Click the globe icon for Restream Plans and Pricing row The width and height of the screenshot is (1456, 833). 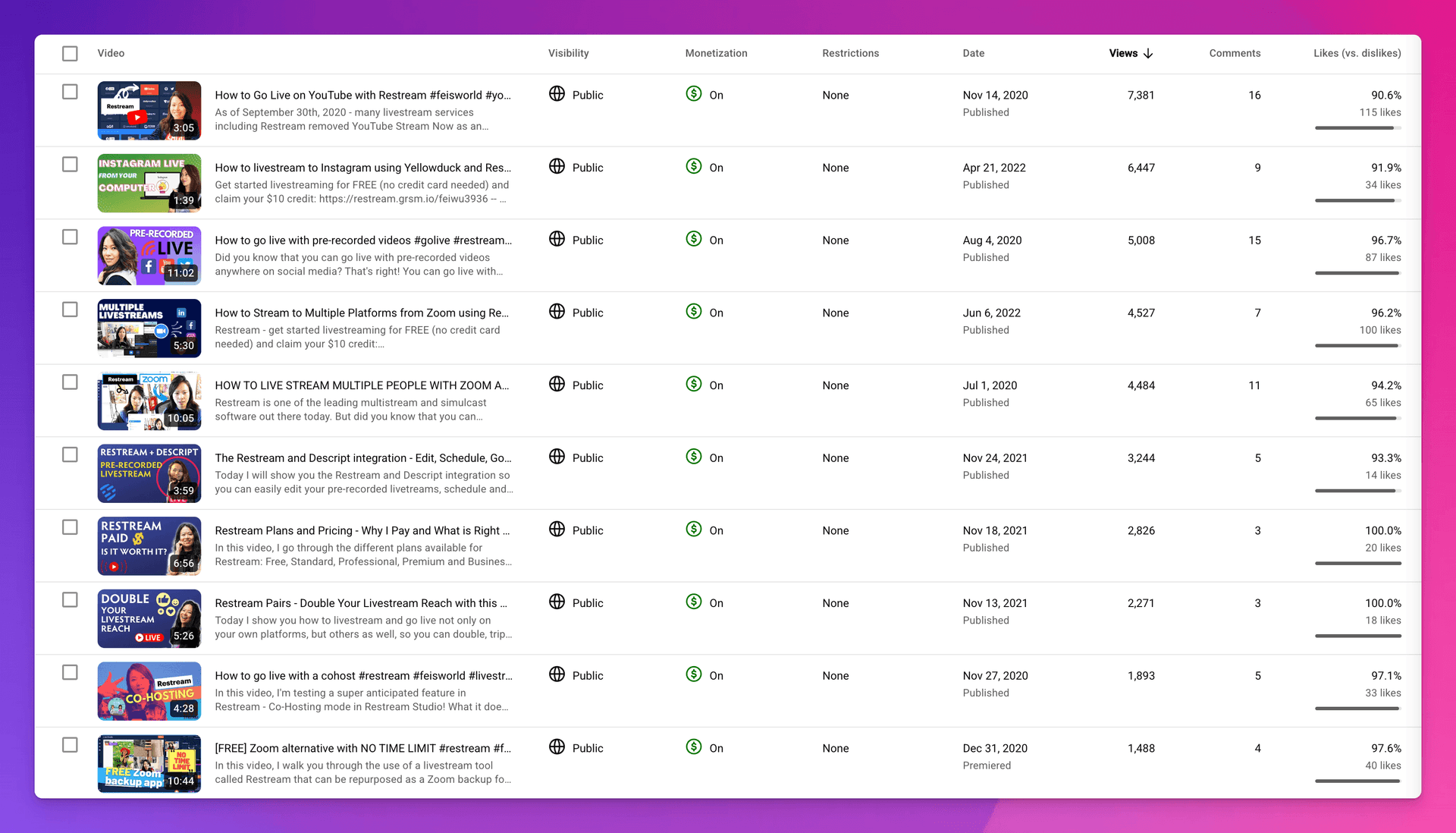[557, 529]
